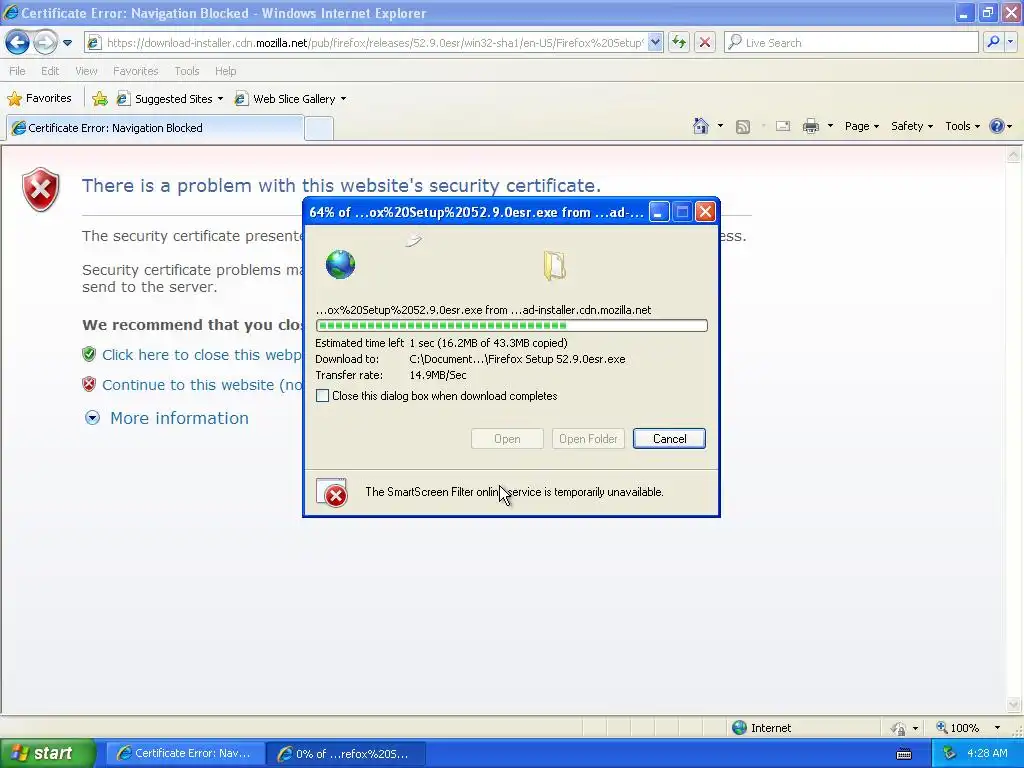The image size is (1024, 768).
Task: Click the Protected Mode status icon
Action: point(899,728)
